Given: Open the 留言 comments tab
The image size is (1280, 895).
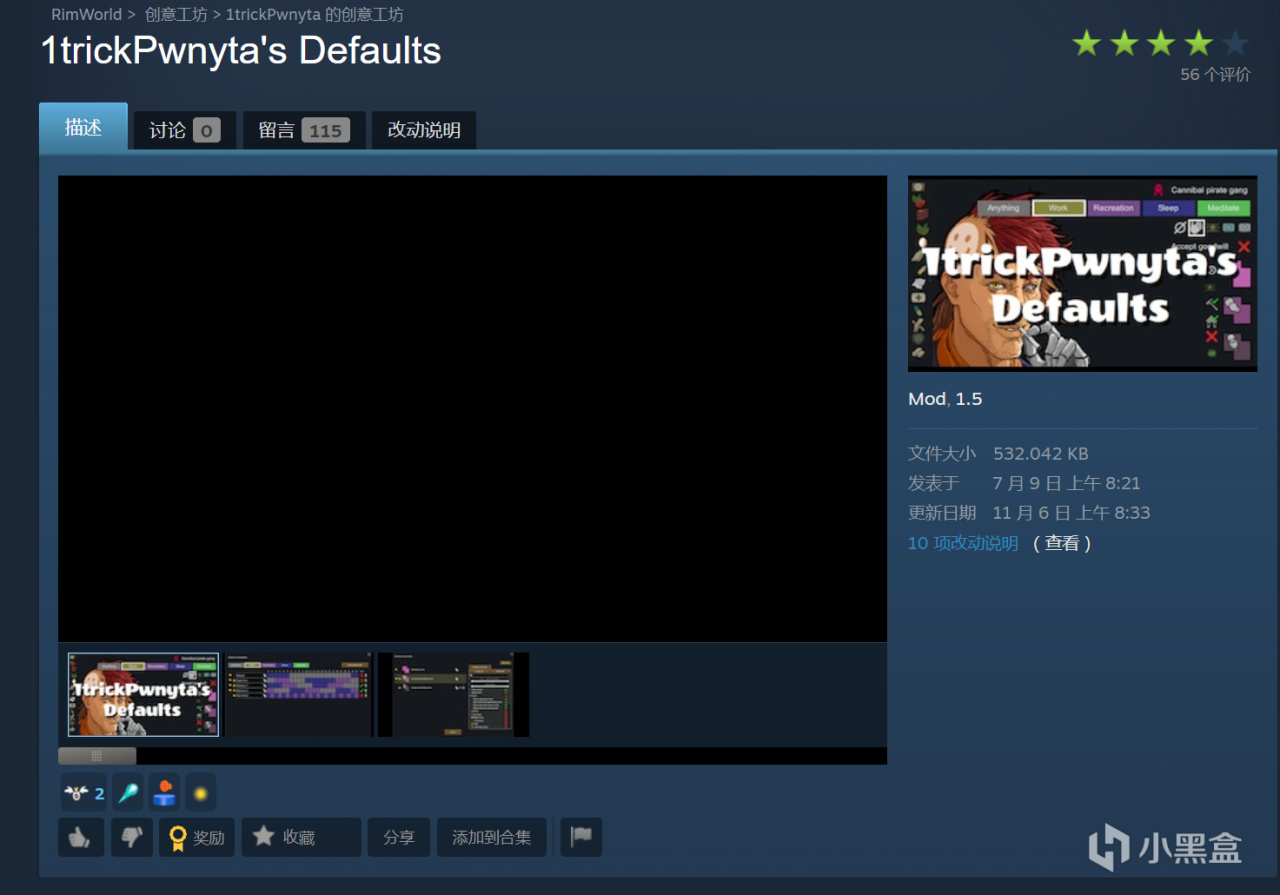Looking at the screenshot, I should (304, 130).
